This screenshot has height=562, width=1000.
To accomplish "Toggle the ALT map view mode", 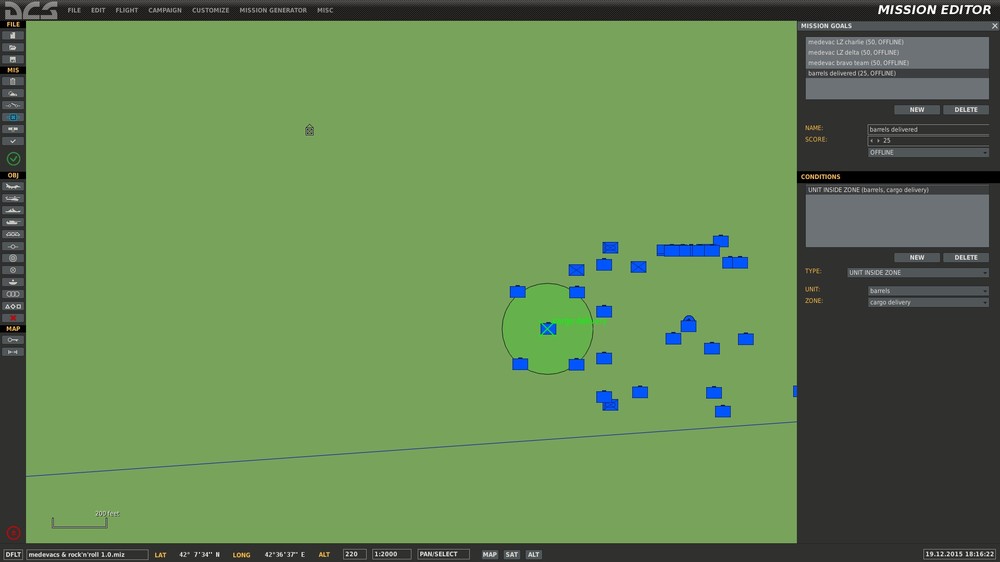I will pos(533,554).
